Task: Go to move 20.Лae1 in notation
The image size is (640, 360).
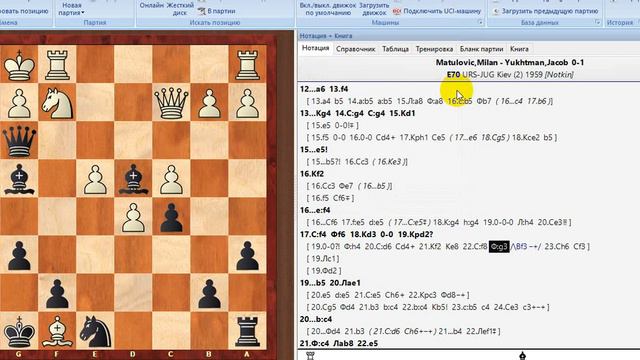Action: tap(345, 283)
